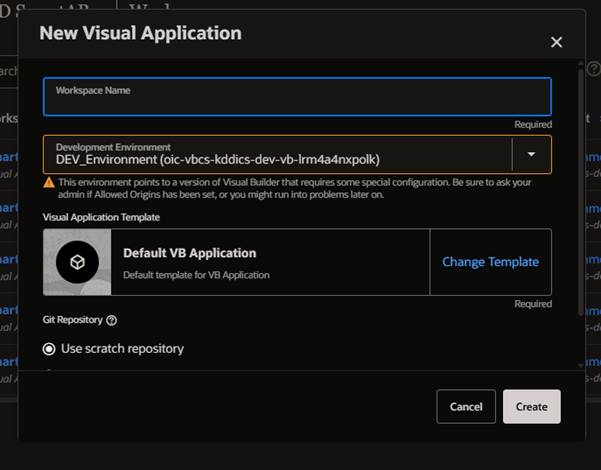Click the Workspace Name input field

(x=296, y=102)
